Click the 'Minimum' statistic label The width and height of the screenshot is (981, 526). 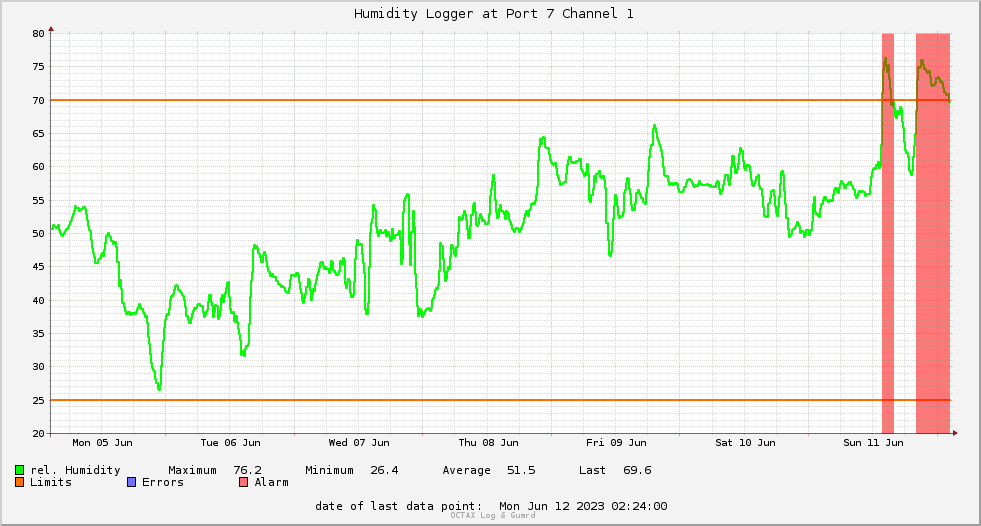[329, 470]
